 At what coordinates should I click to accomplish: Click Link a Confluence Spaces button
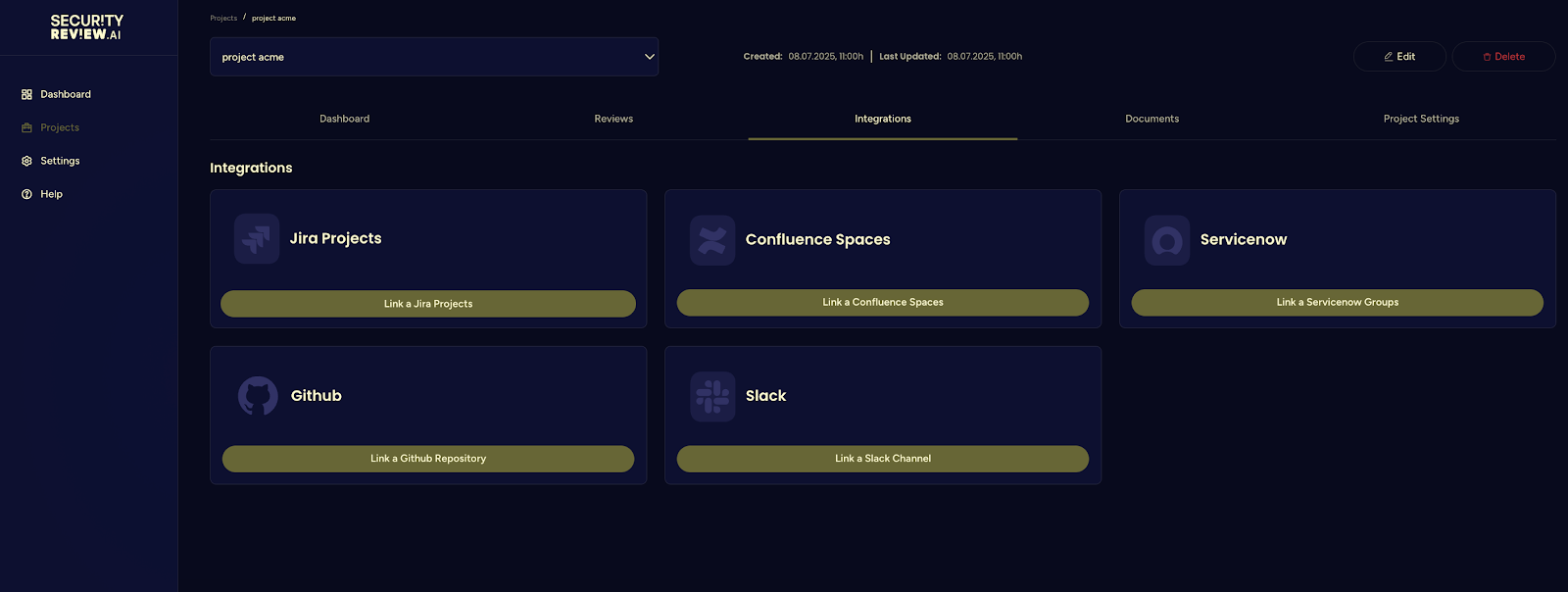(x=883, y=302)
